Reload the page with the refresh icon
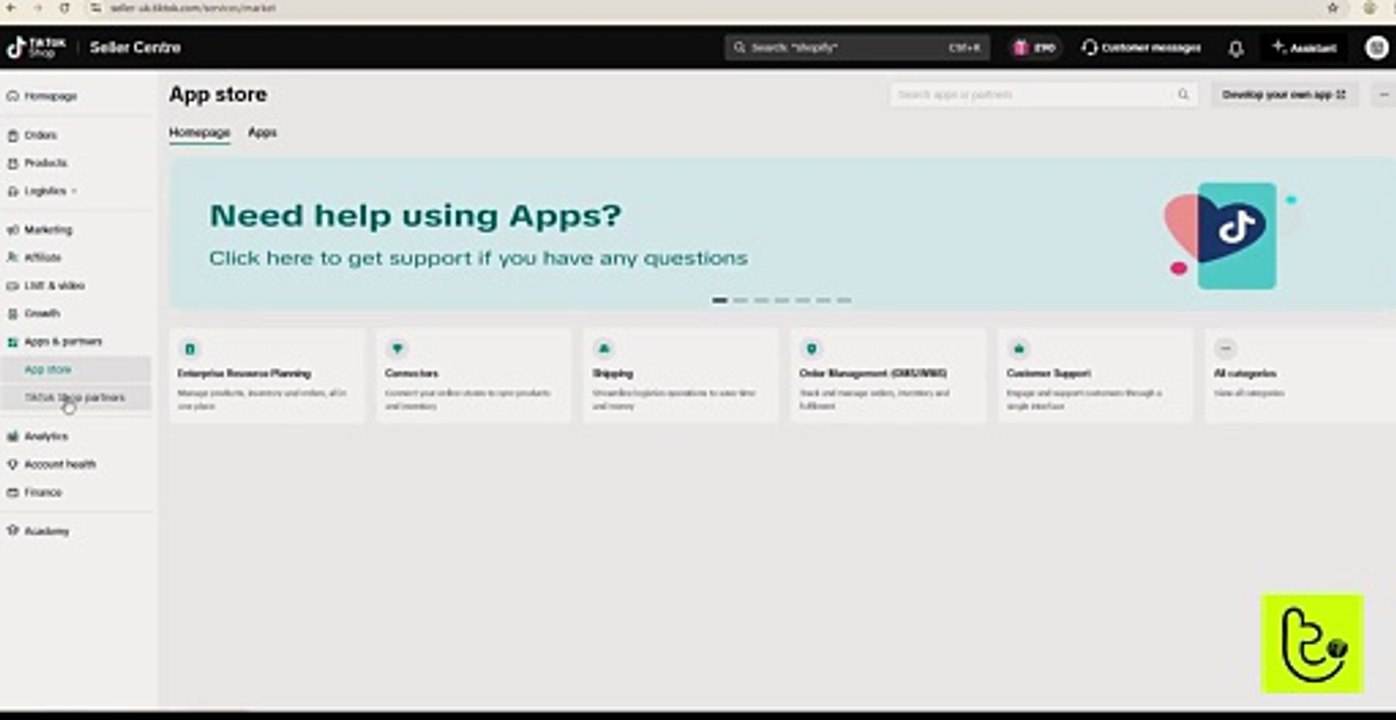Viewport: 1396px width, 720px height. (x=65, y=7)
